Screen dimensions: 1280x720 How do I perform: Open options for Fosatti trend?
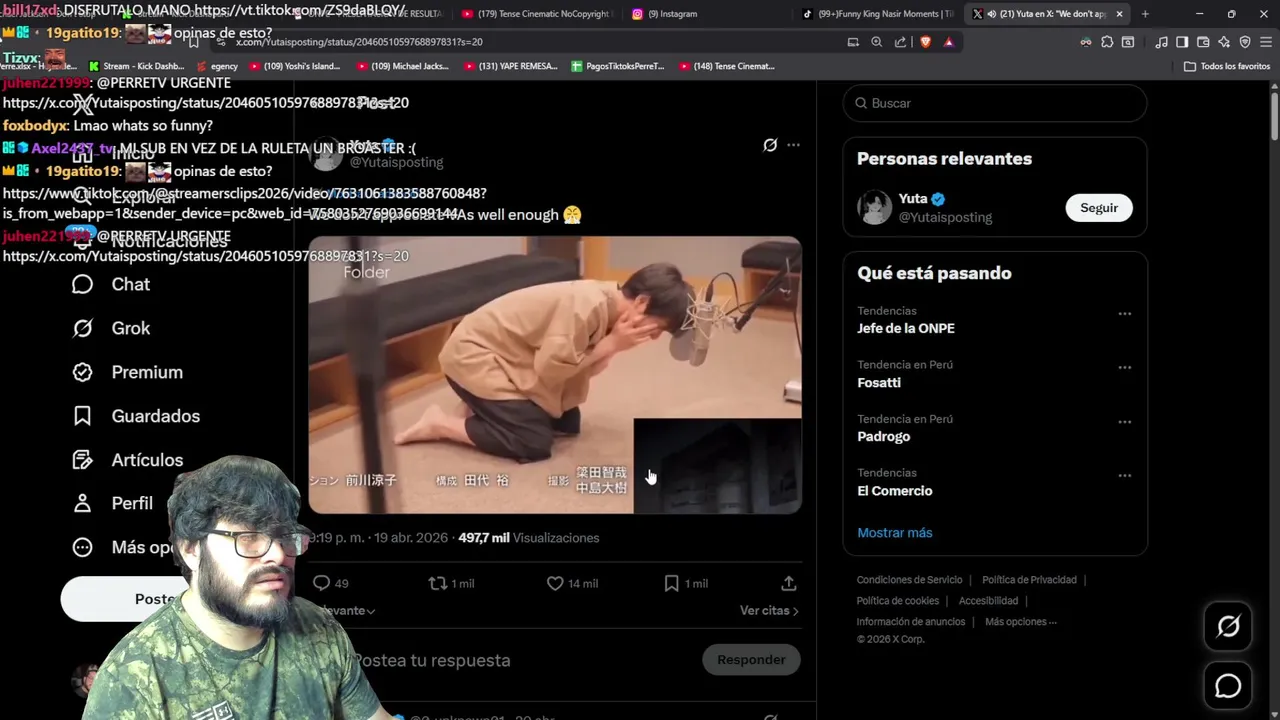(1125, 368)
